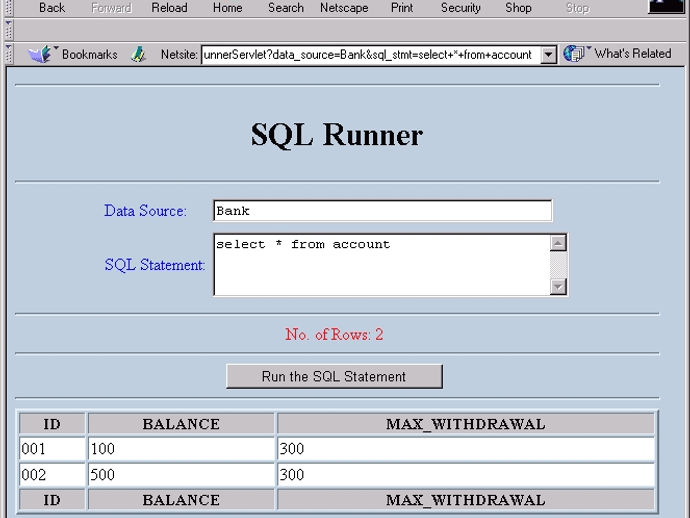Click the Back toolbar button
The width and height of the screenshot is (690, 518).
click(51, 7)
